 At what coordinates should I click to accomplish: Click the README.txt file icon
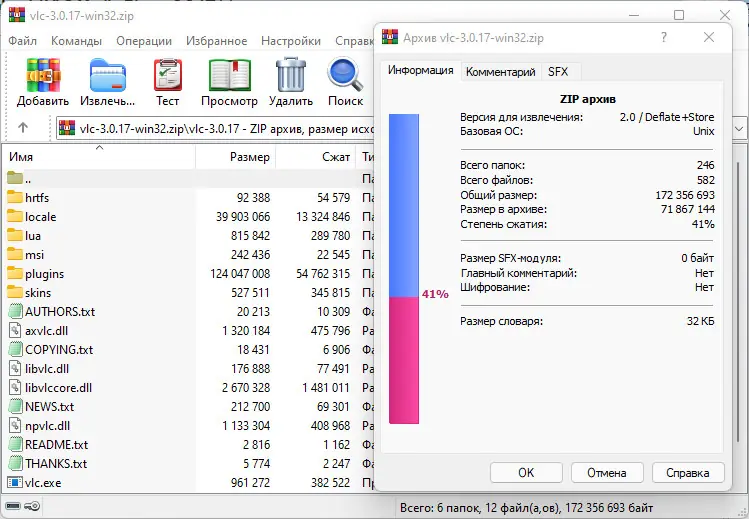point(15,445)
